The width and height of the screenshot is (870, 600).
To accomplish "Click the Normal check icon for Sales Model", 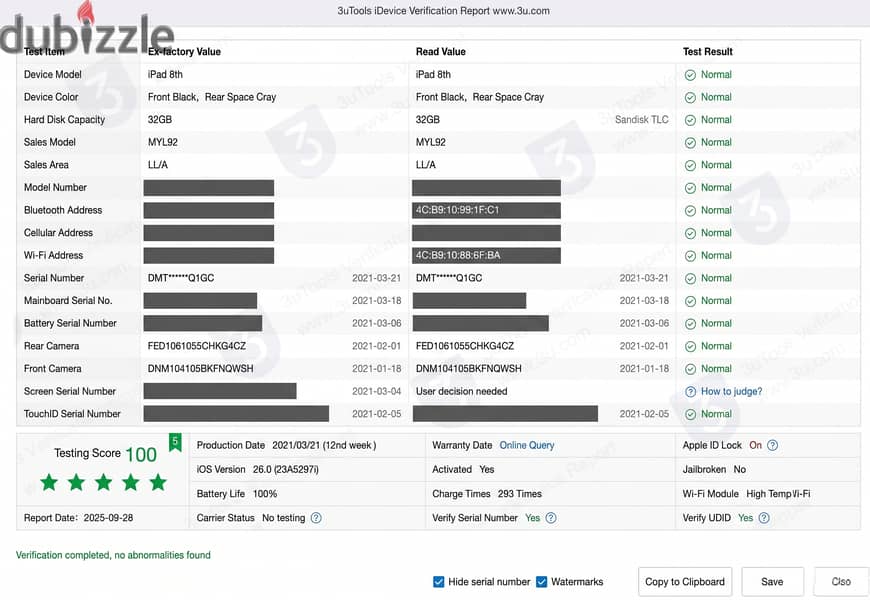I will (x=690, y=143).
